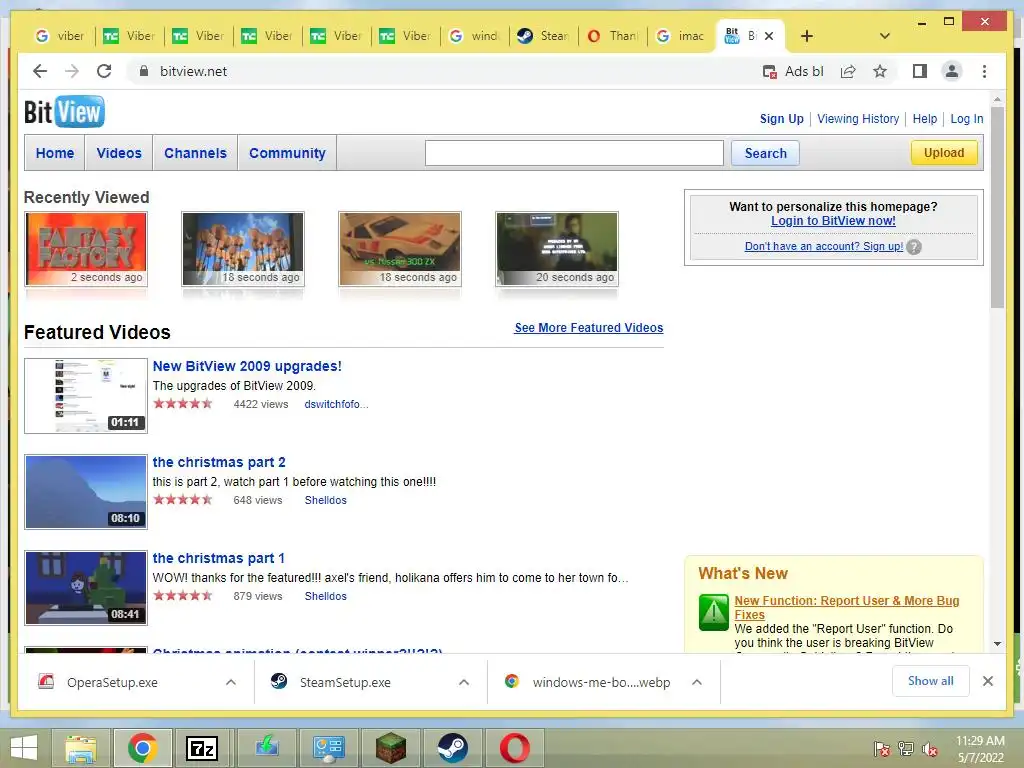Click the browser forward arrow
Screen dimensions: 1024x768
point(72,71)
